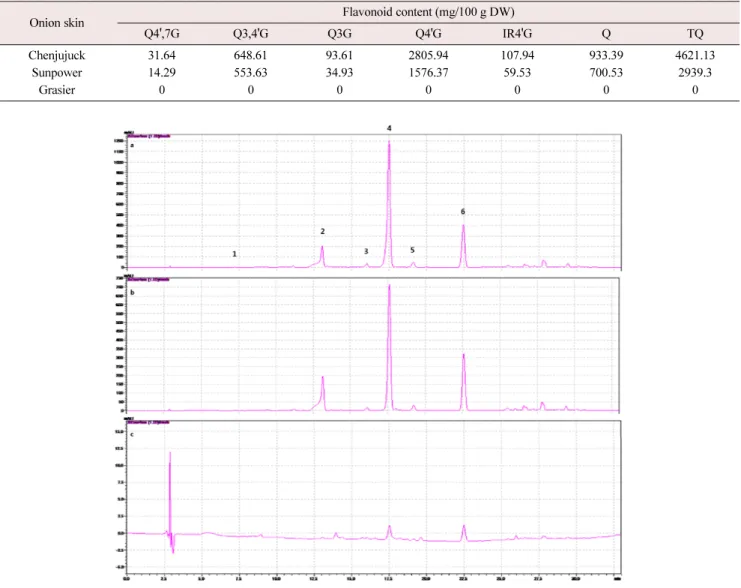
Task: Click the value 648.61
Action: (x=250, y=55)
